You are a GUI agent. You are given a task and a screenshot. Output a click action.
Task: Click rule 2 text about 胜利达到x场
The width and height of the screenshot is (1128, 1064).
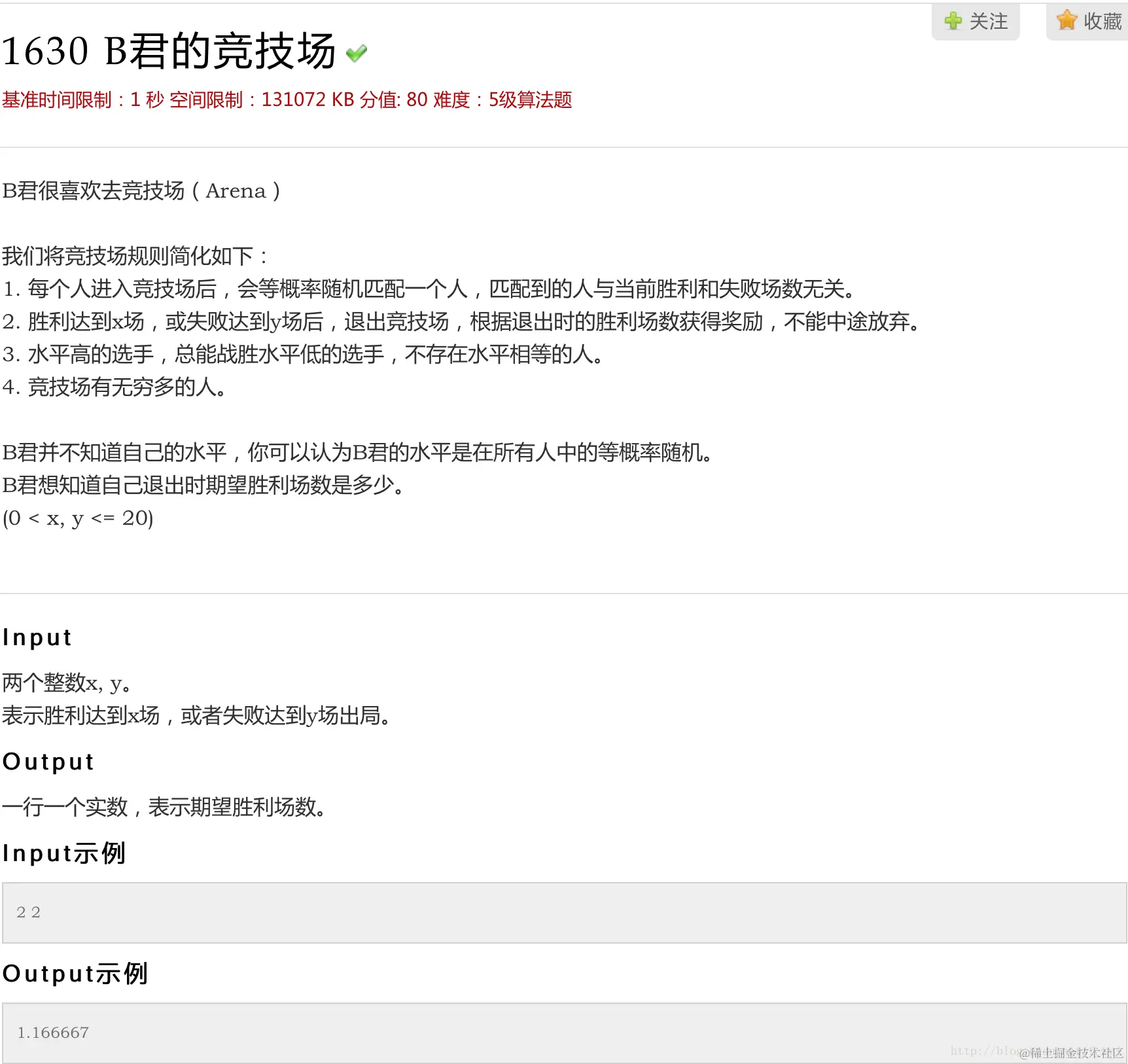coord(462,321)
